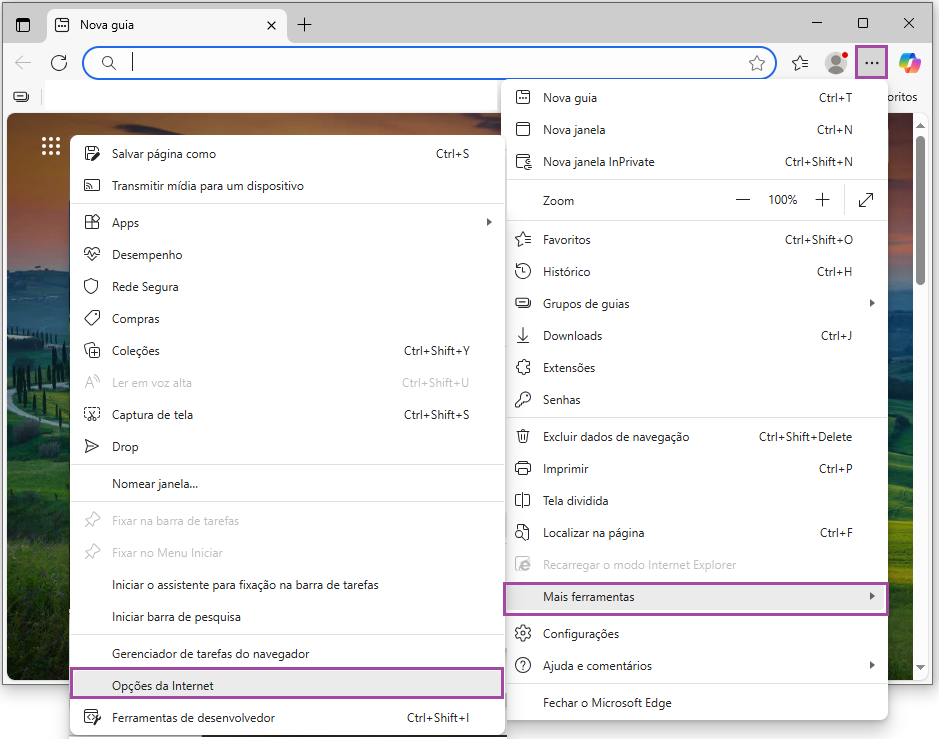Select Opções da Internet
The image size is (939, 739).
[x=286, y=686]
